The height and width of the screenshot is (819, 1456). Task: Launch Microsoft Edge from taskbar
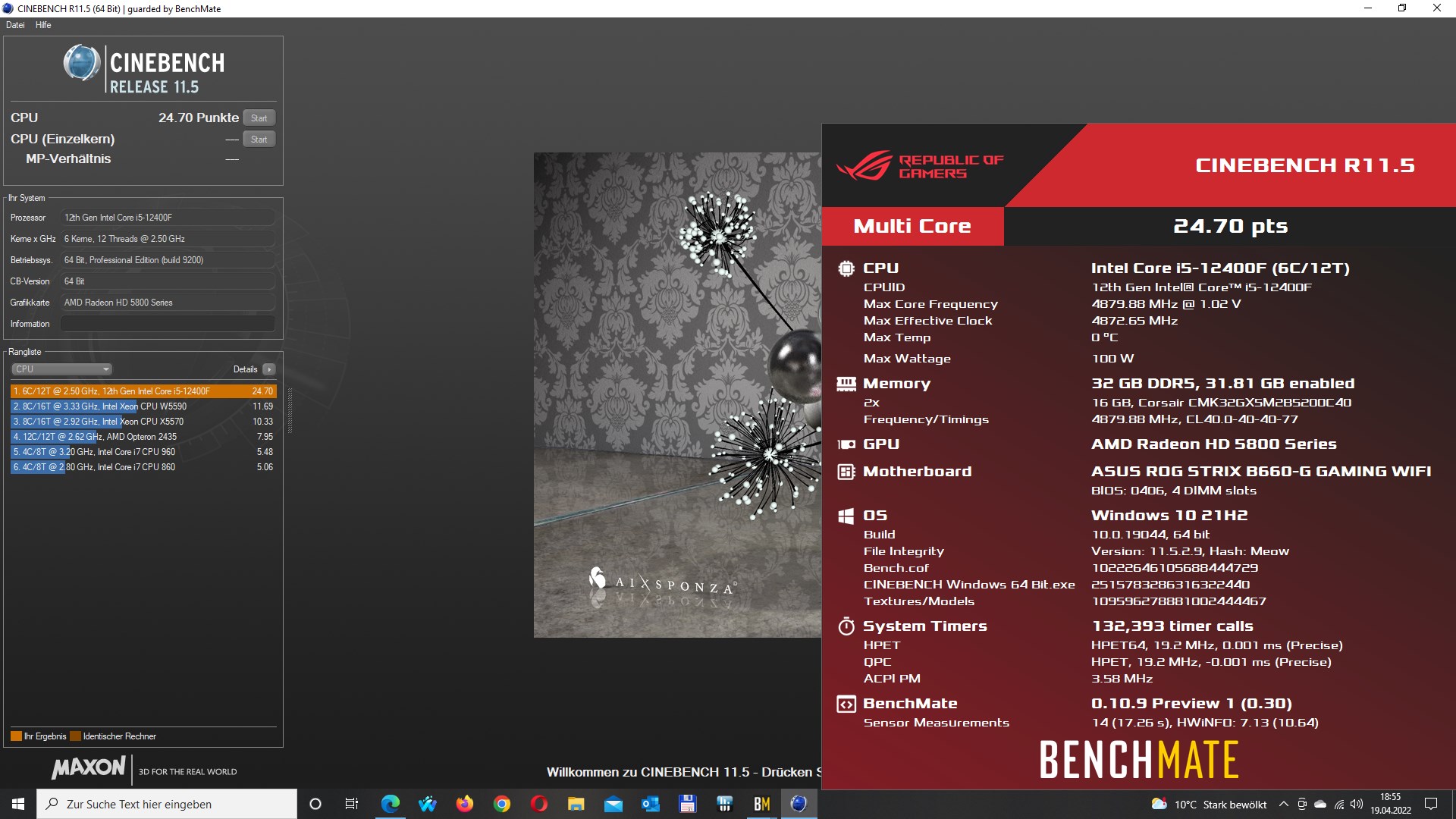[x=390, y=804]
